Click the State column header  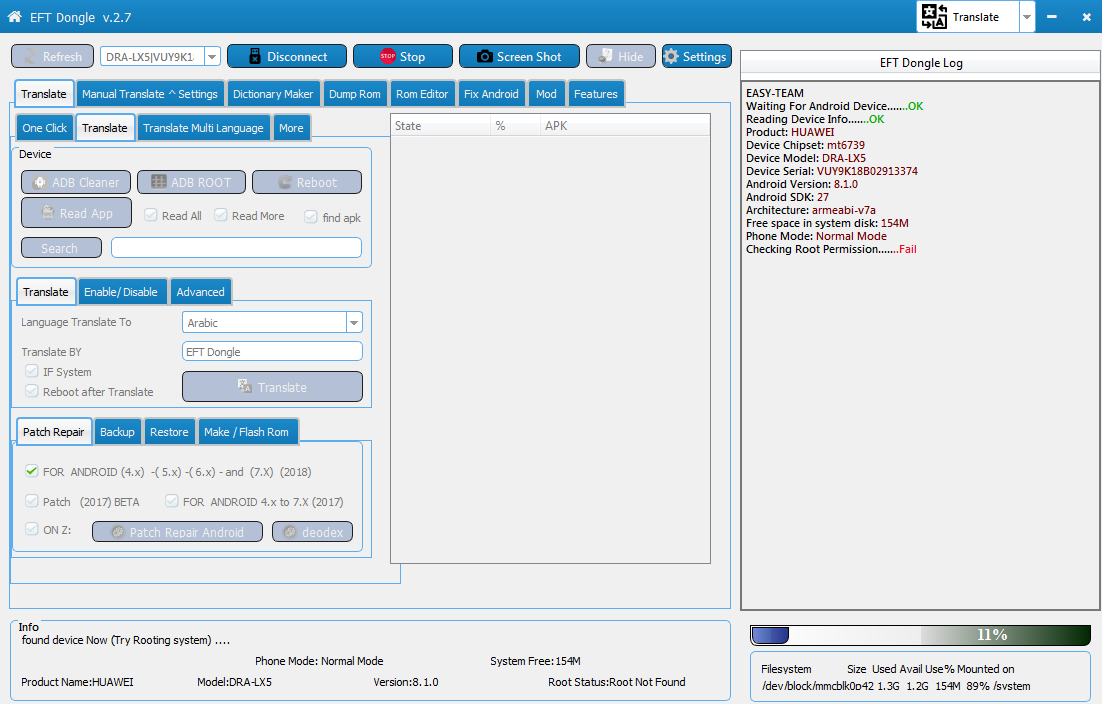441,126
